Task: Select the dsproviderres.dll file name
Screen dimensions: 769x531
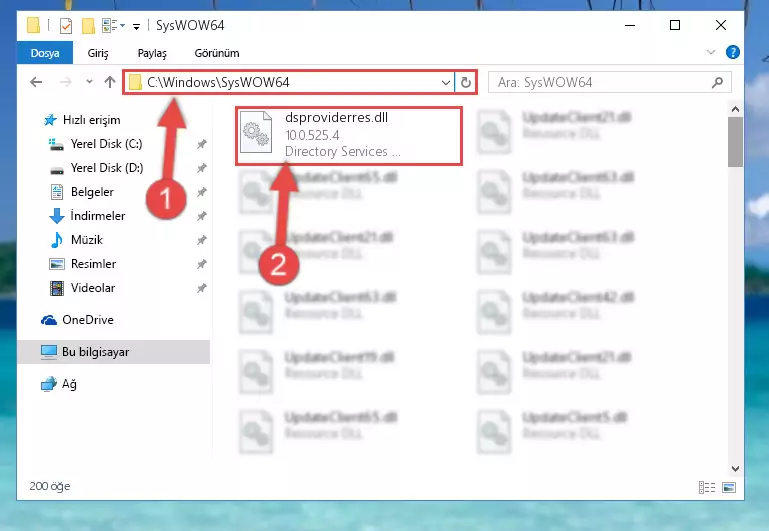Action: pyautogui.click(x=336, y=118)
